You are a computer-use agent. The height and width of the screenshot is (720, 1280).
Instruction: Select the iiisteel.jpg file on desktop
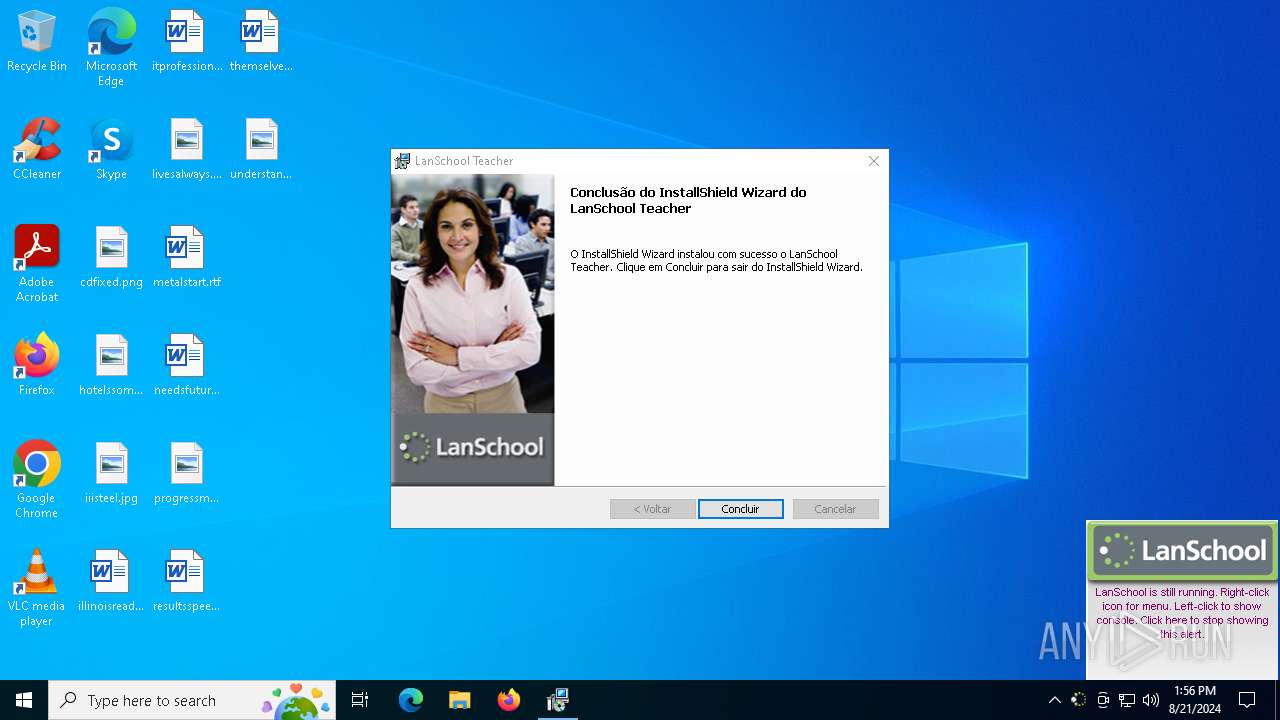111,474
